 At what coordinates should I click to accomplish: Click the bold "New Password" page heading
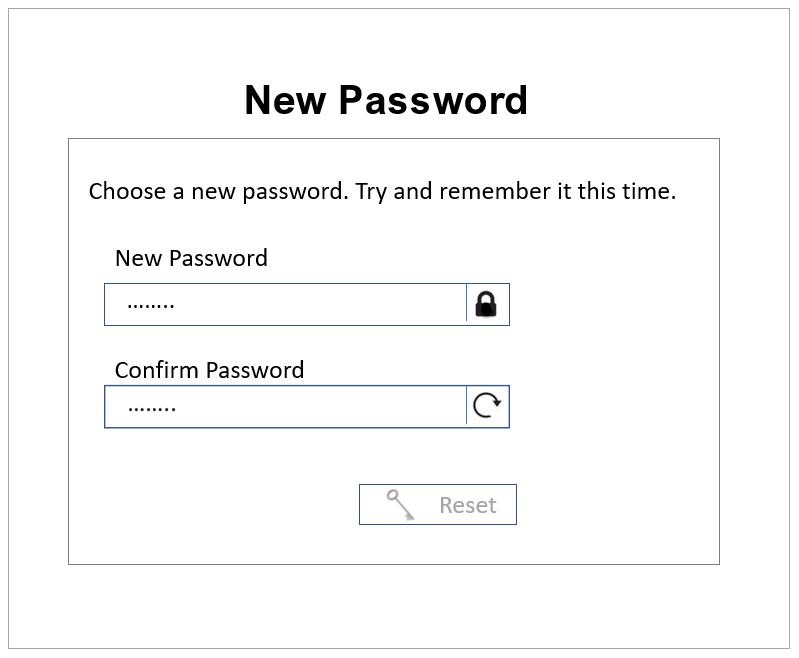[386, 100]
